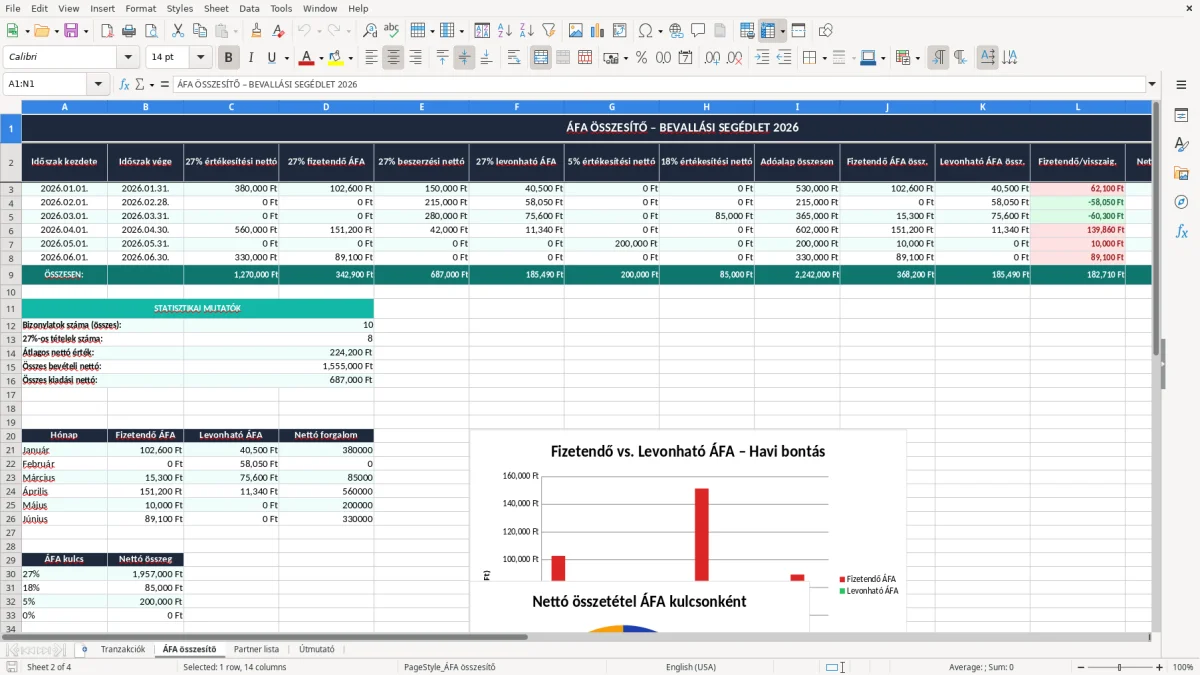This screenshot has width=1200, height=675.
Task: Click zoom in plus button
Action: coord(1160,667)
